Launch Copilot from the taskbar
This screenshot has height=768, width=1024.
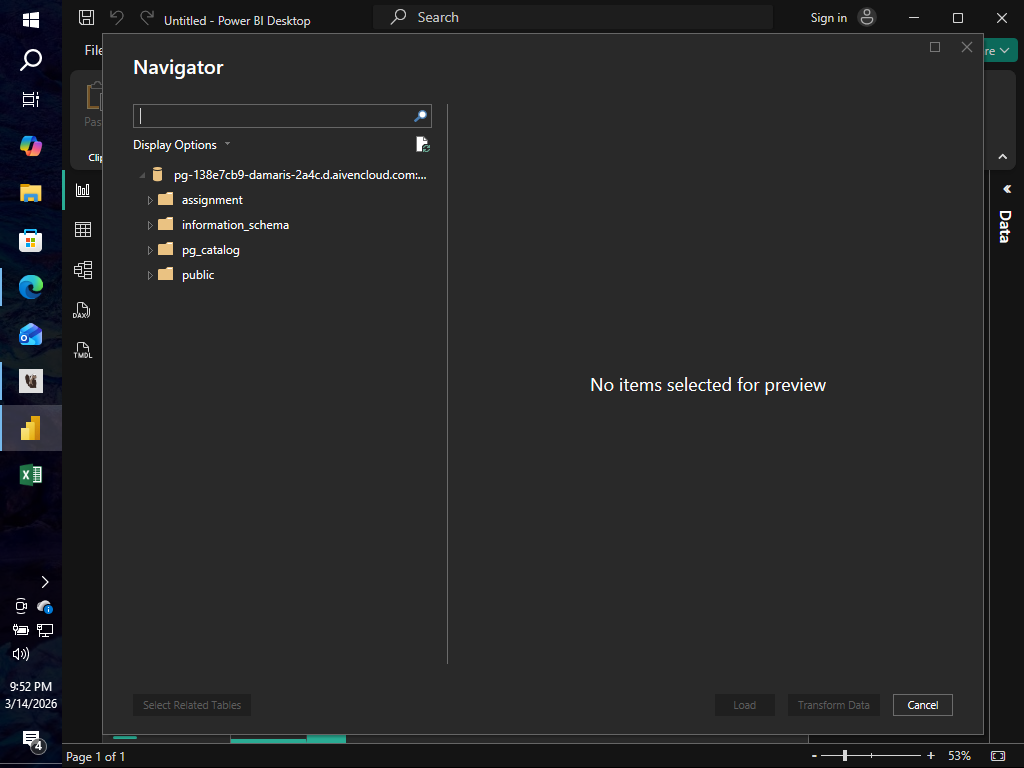coord(31,146)
